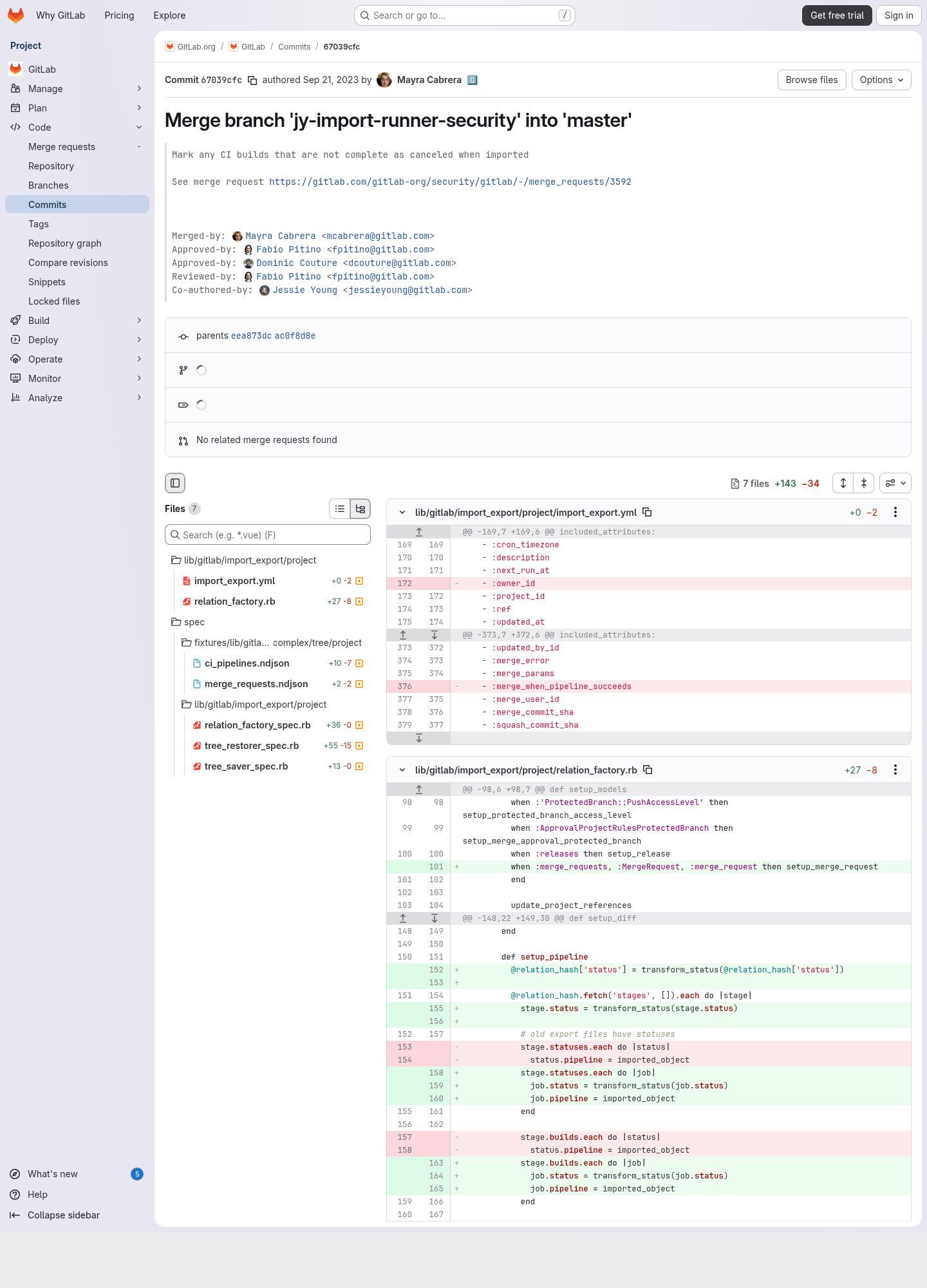Open Repository graph in sidebar
The width and height of the screenshot is (927, 1288).
65,243
